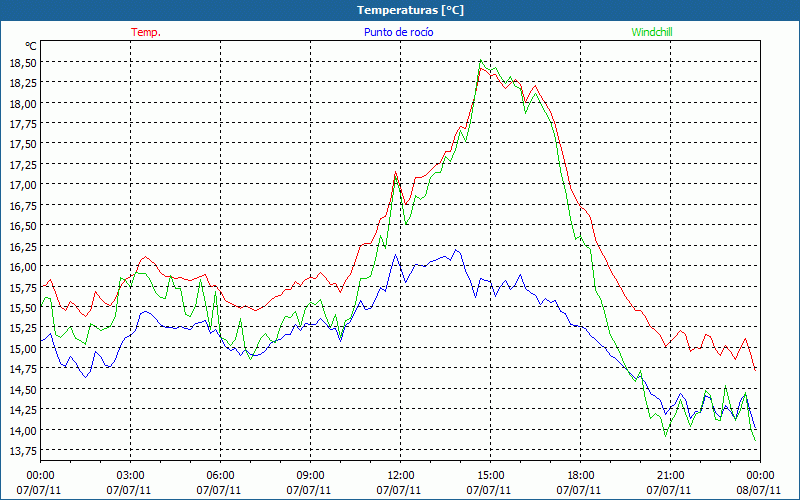
Task: Click the 17,50 y-axis value
Action: [23, 144]
